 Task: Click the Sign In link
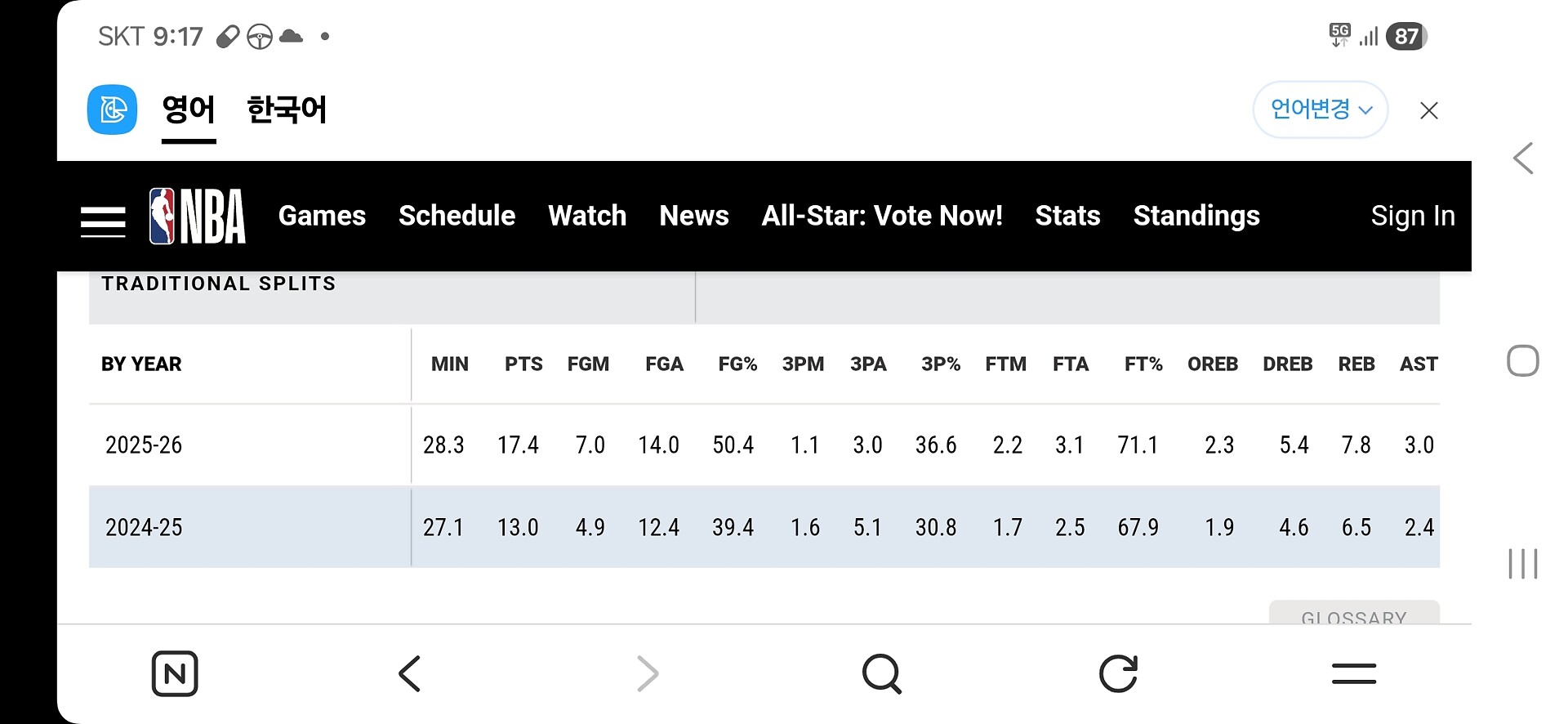tap(1412, 216)
